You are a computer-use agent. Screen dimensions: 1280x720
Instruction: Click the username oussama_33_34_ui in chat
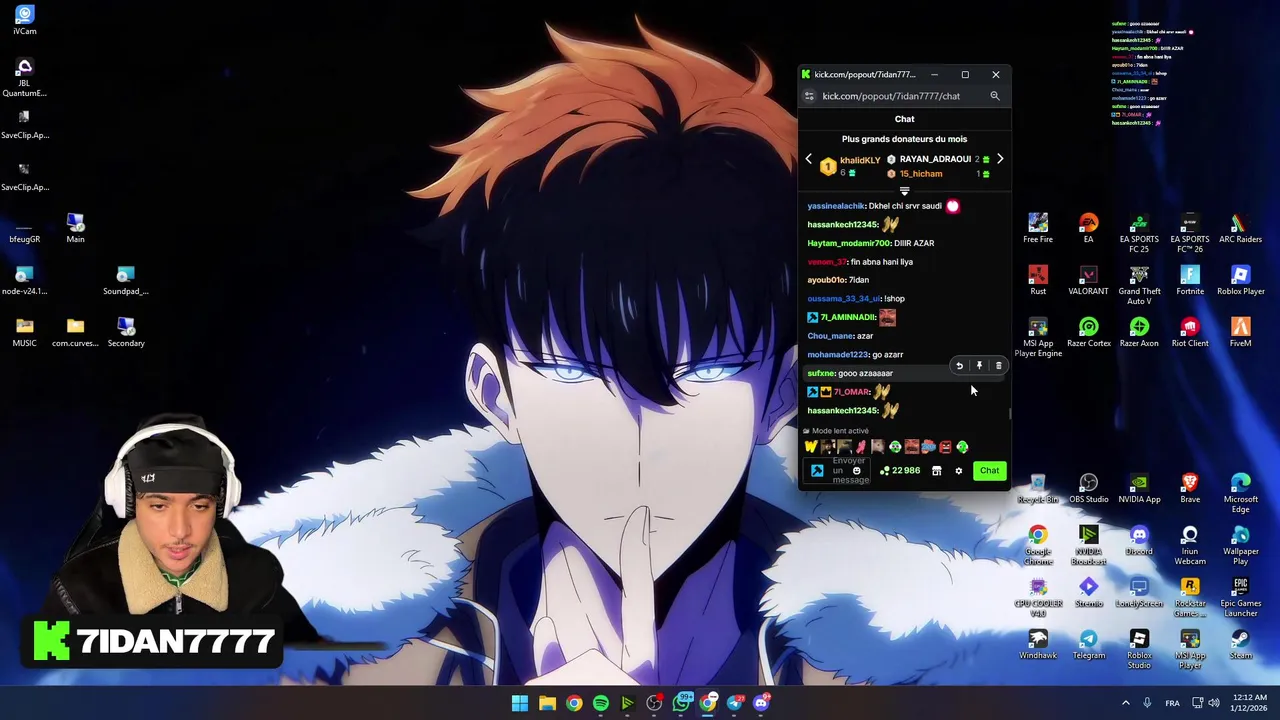(x=844, y=299)
